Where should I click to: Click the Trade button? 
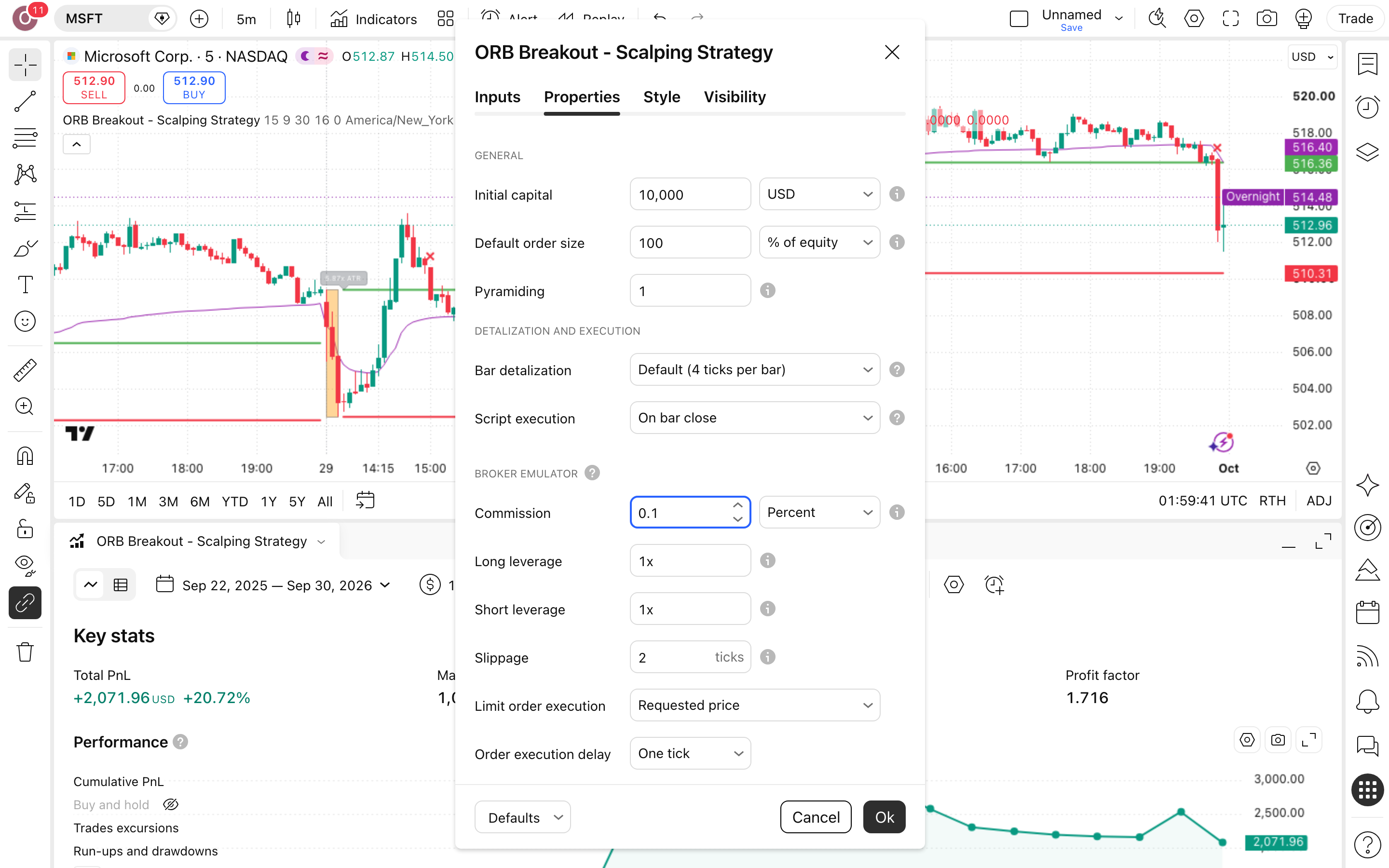tap(1355, 18)
